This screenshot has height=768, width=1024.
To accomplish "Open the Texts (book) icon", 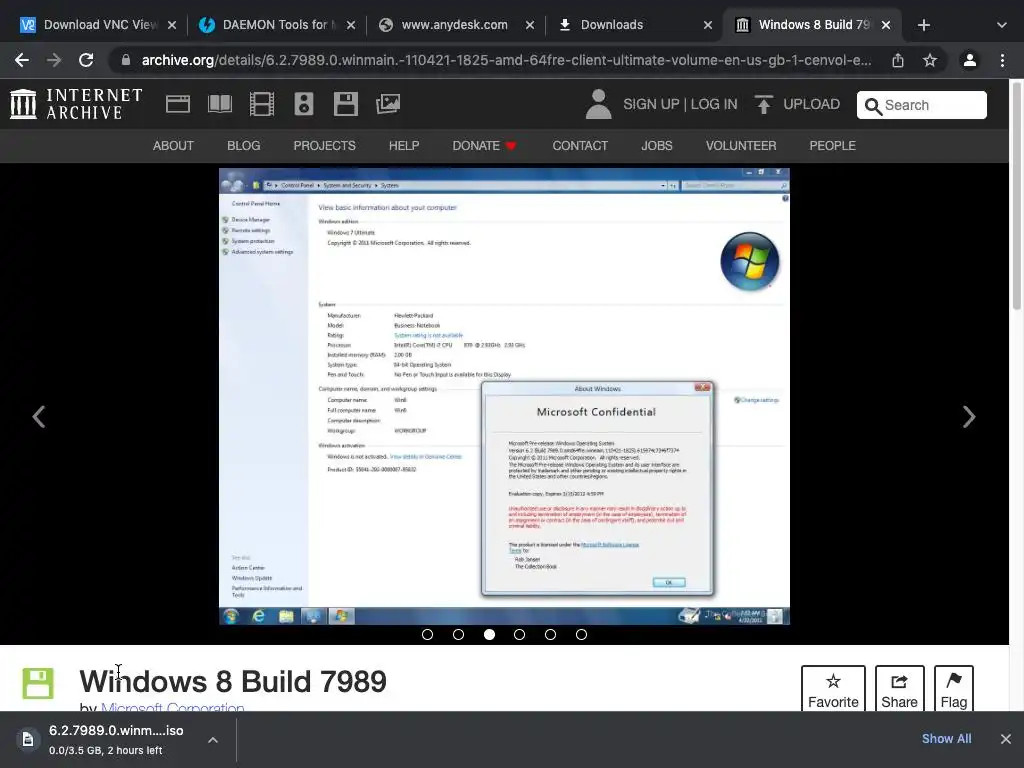I will click(220, 104).
